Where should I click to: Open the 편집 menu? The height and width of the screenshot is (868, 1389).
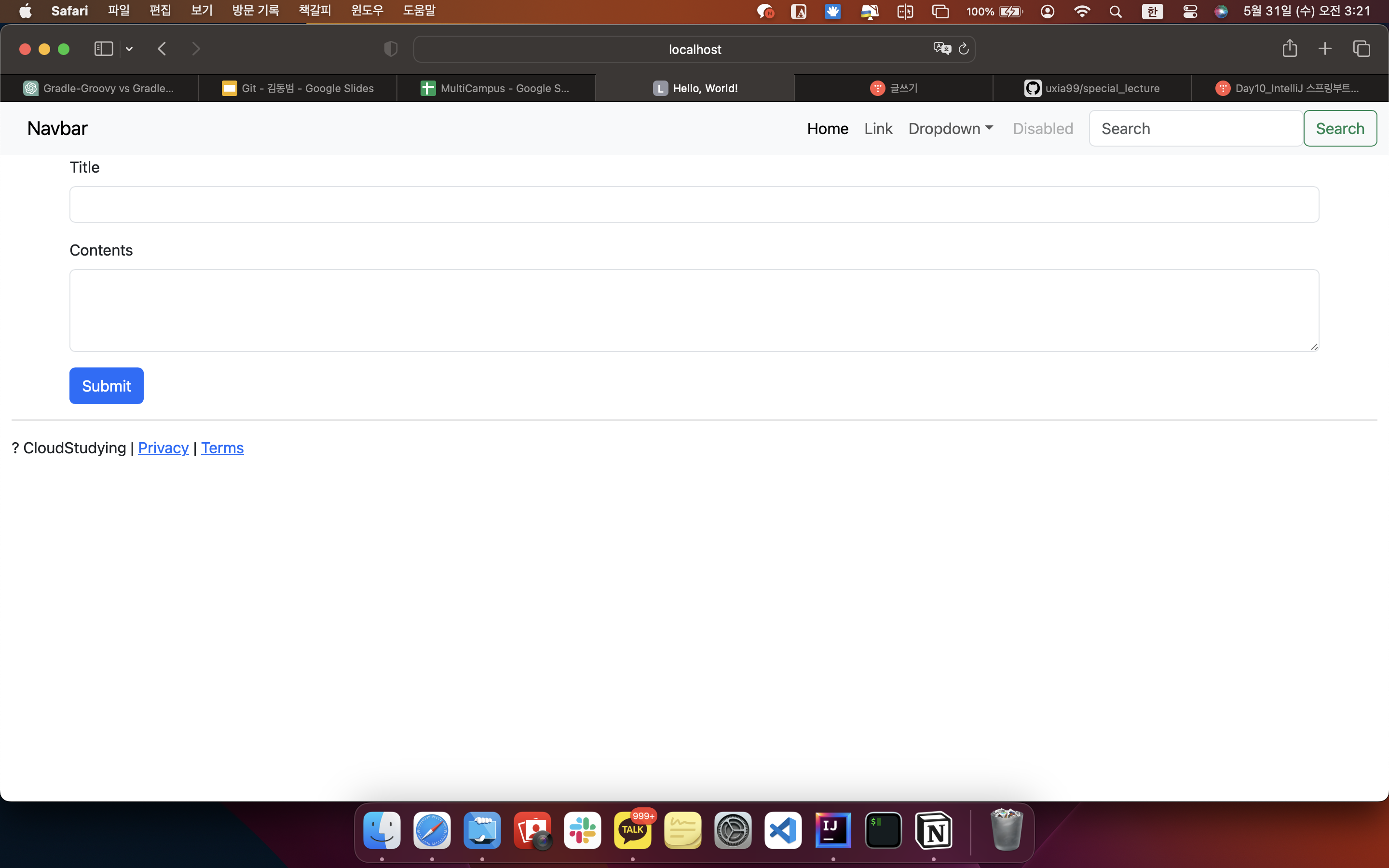point(160,11)
